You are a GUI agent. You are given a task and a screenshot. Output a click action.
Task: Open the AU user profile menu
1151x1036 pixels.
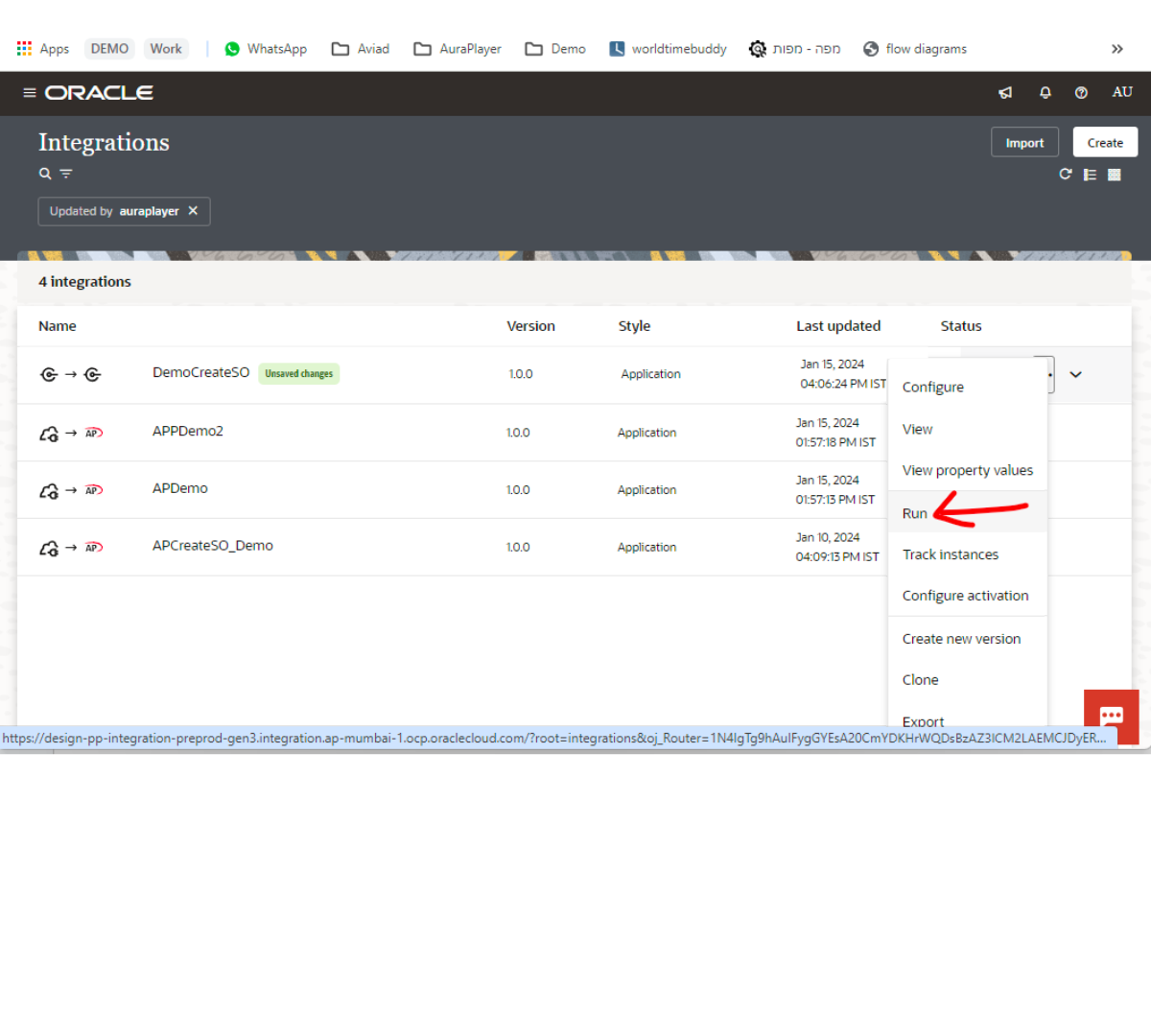point(1122,92)
